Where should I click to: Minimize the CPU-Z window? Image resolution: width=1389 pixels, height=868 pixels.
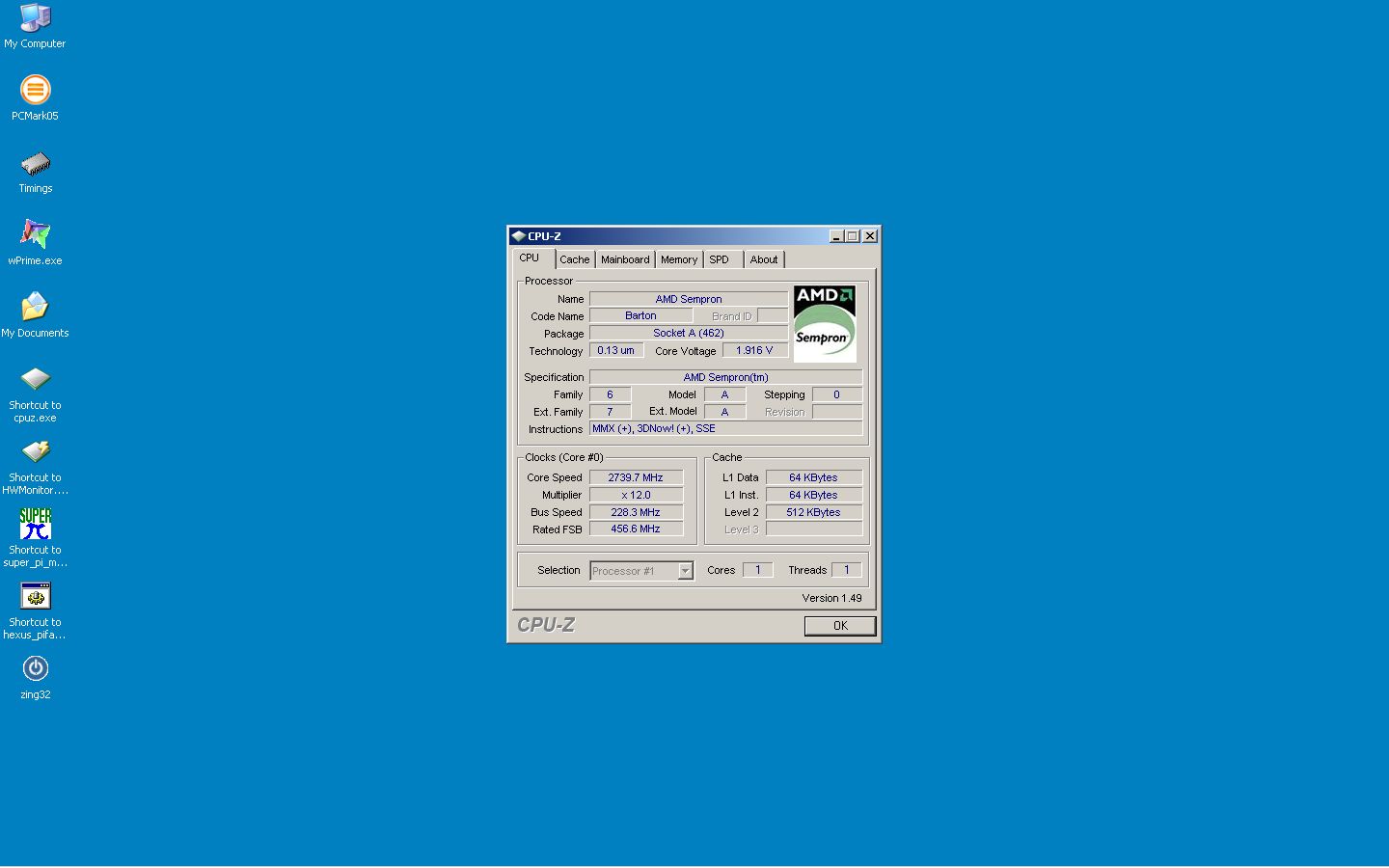[x=836, y=236]
